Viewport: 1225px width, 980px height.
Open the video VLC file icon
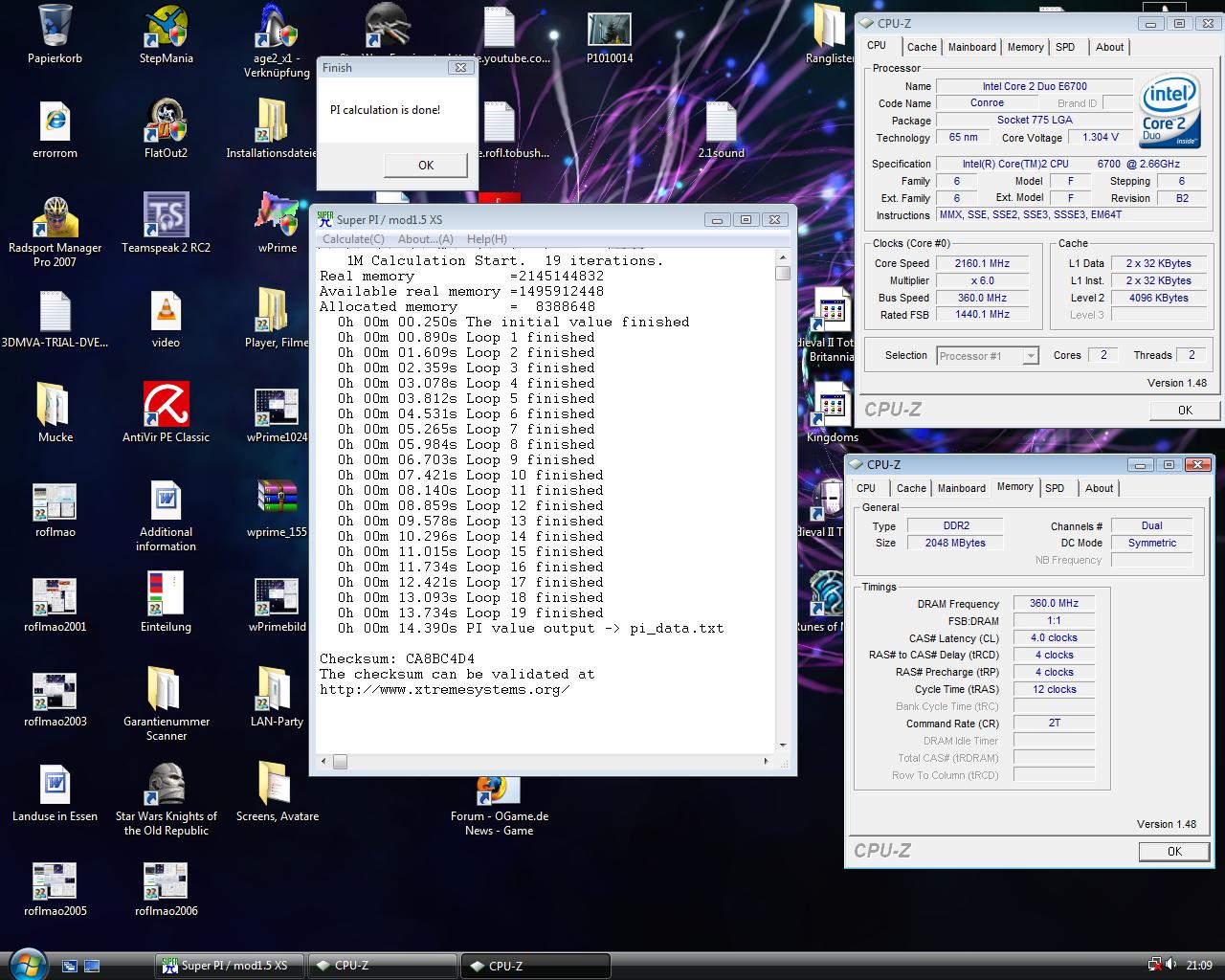coord(166,310)
